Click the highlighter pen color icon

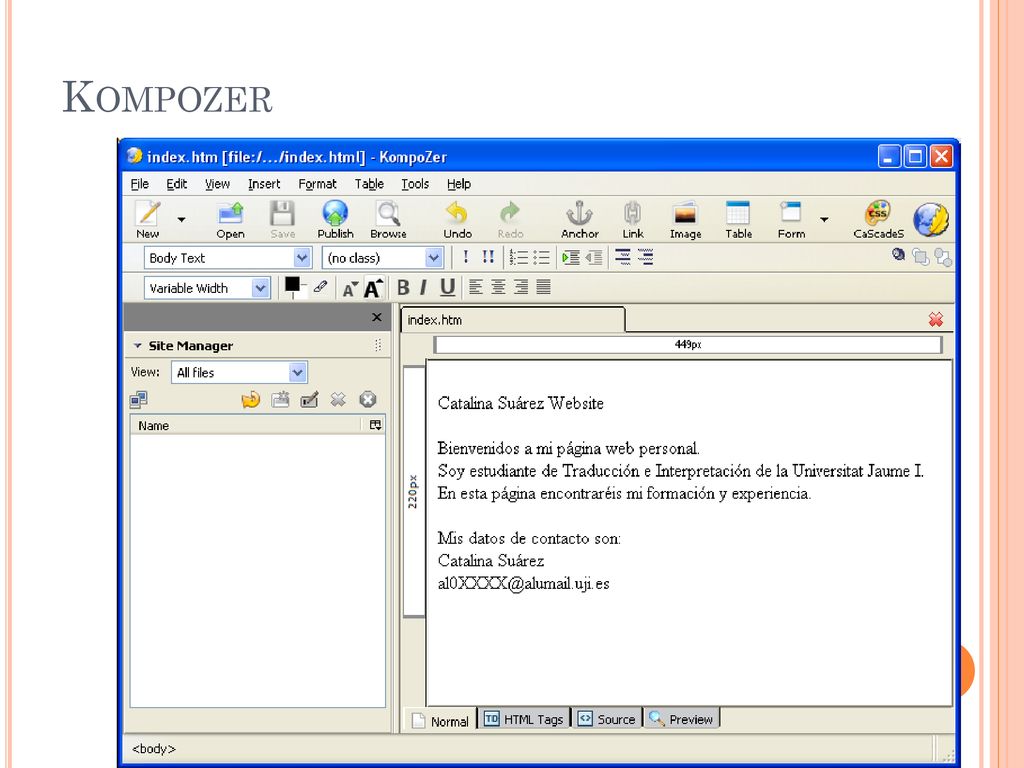[320, 287]
